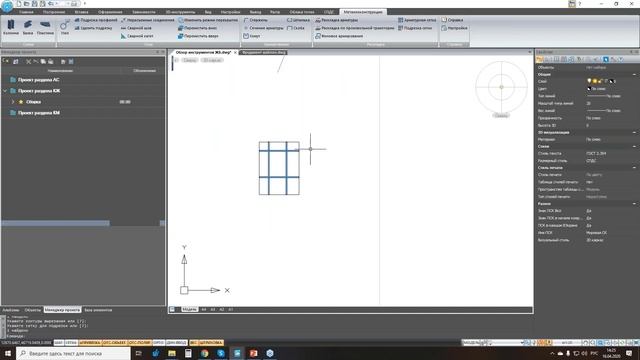Screen dimensions: 640x360
Task: Collapse Проект раздела КЖ node
Action: coord(5,91)
